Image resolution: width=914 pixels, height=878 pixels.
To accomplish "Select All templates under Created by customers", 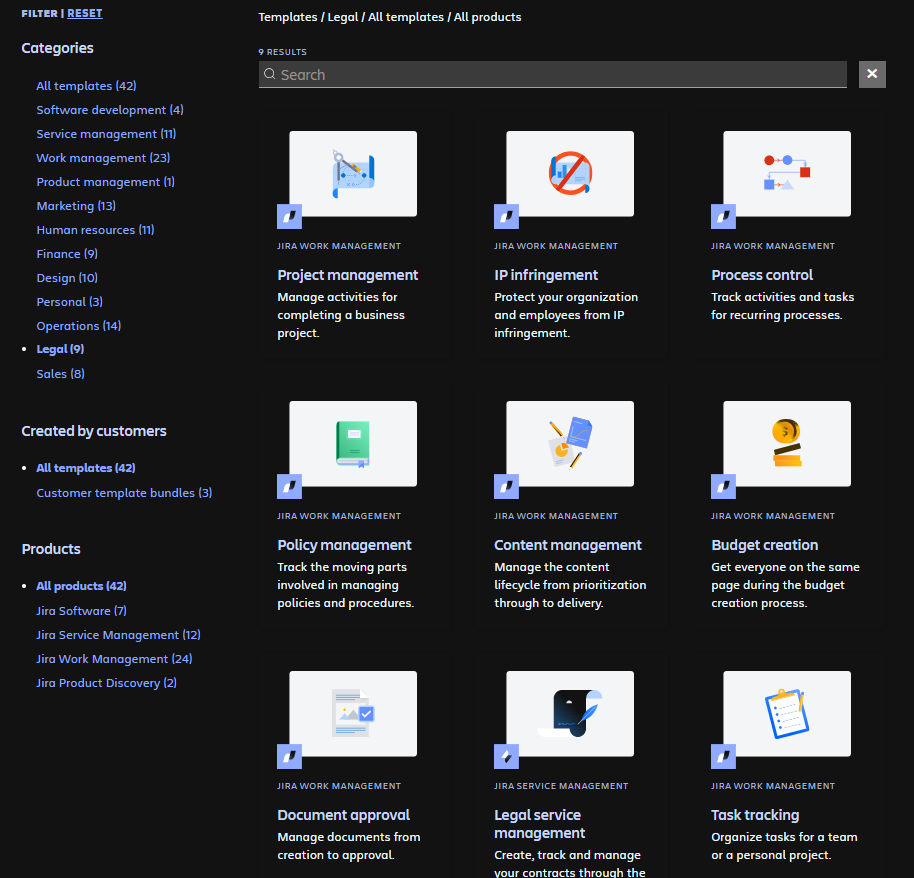I will [85, 467].
